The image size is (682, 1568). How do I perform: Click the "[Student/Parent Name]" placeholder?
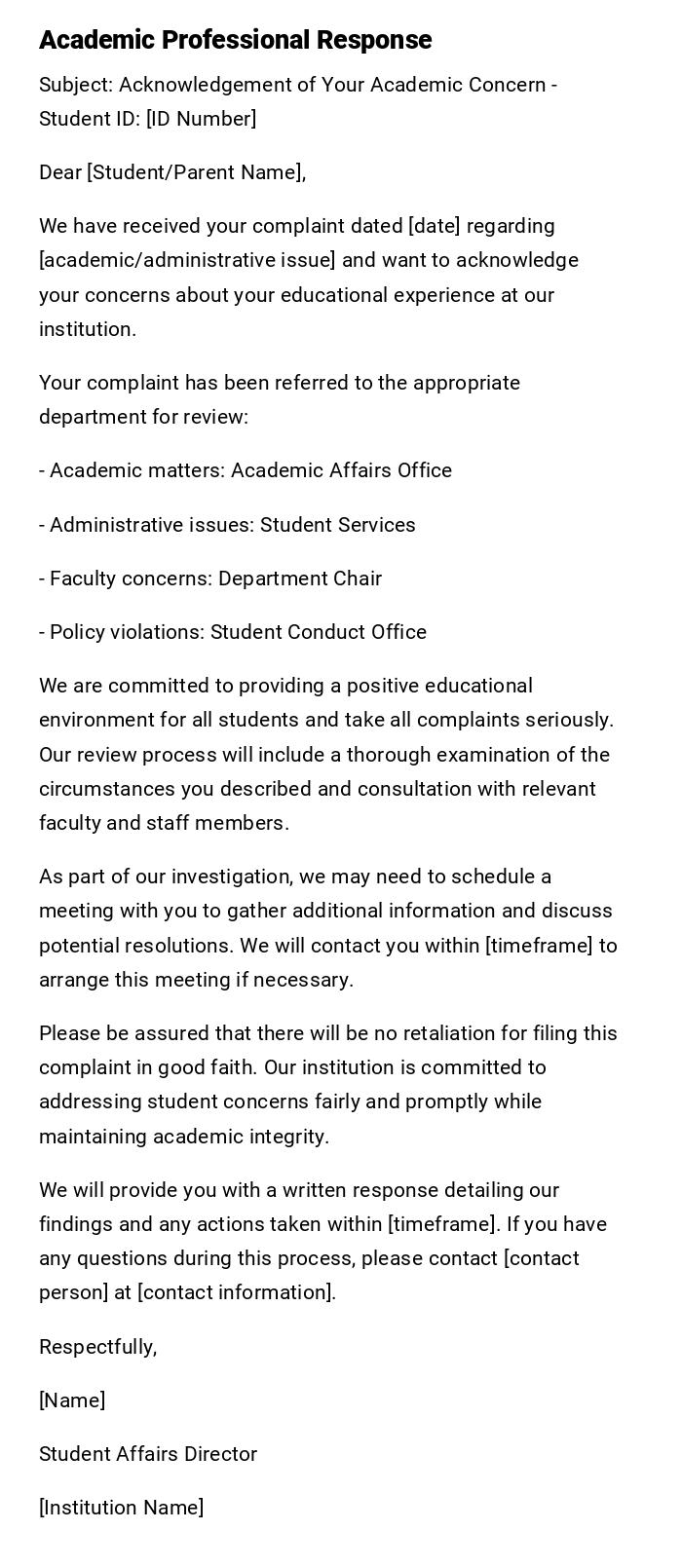click(x=195, y=172)
